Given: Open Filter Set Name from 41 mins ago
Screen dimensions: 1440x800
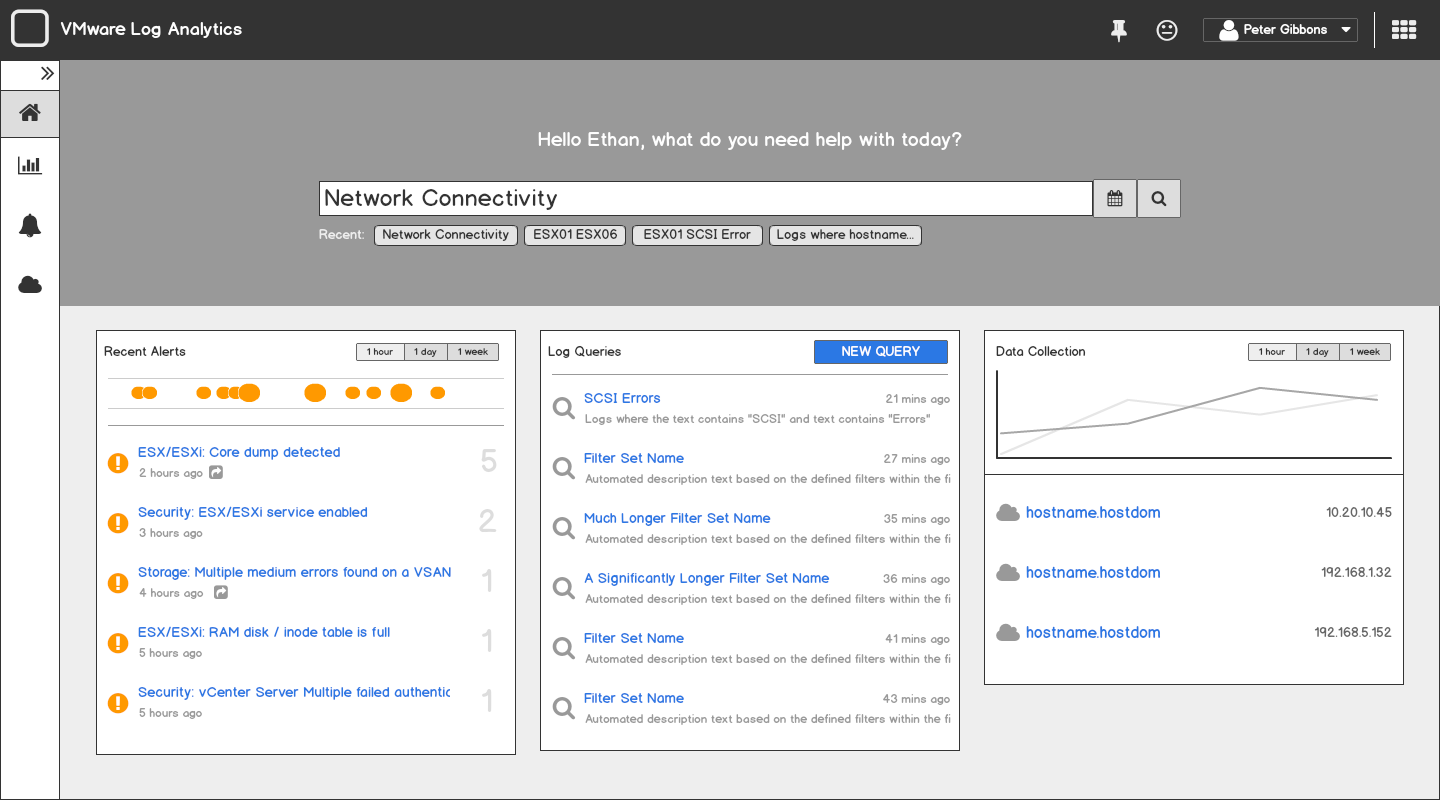Looking at the screenshot, I should [634, 638].
